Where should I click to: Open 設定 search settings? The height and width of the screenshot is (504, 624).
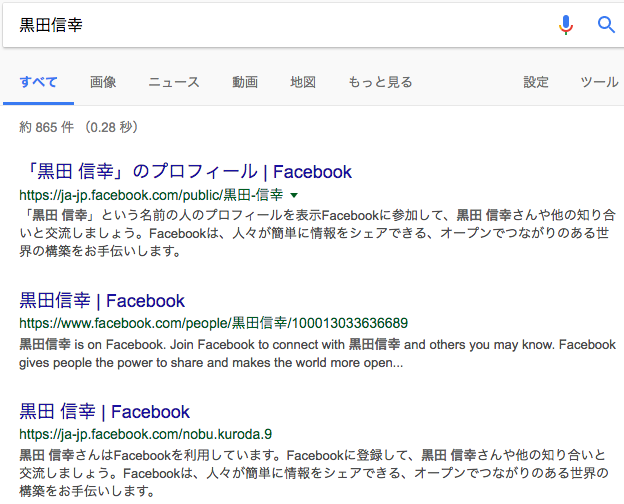click(536, 82)
